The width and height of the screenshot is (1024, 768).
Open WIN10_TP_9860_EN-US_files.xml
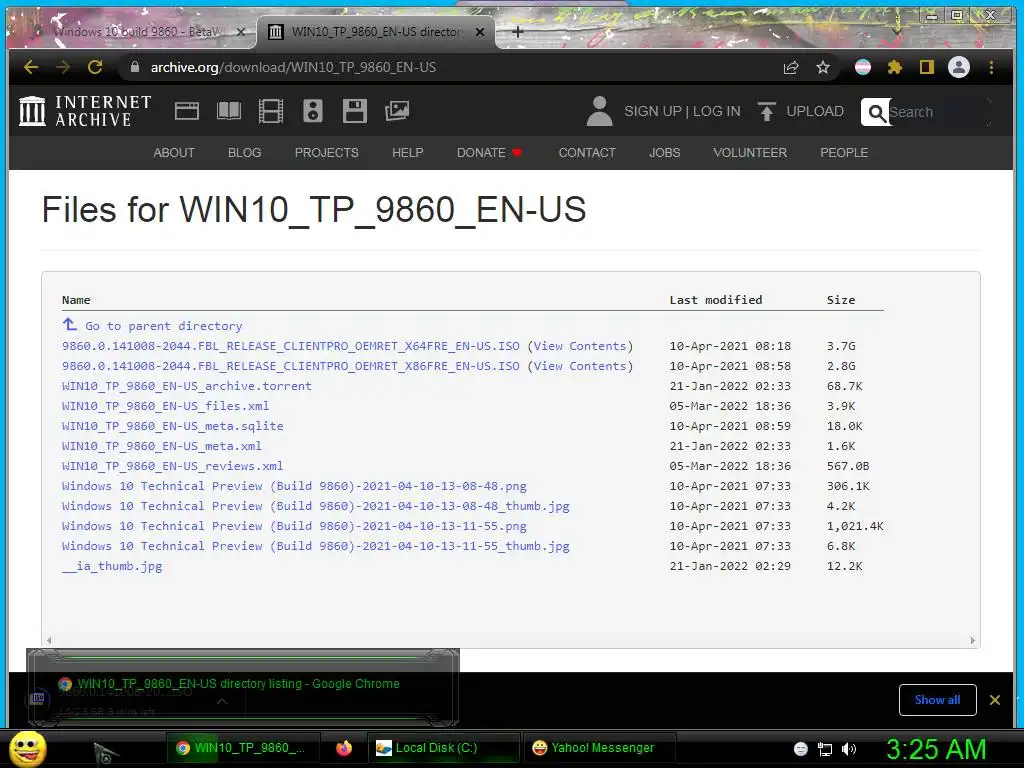(x=165, y=406)
